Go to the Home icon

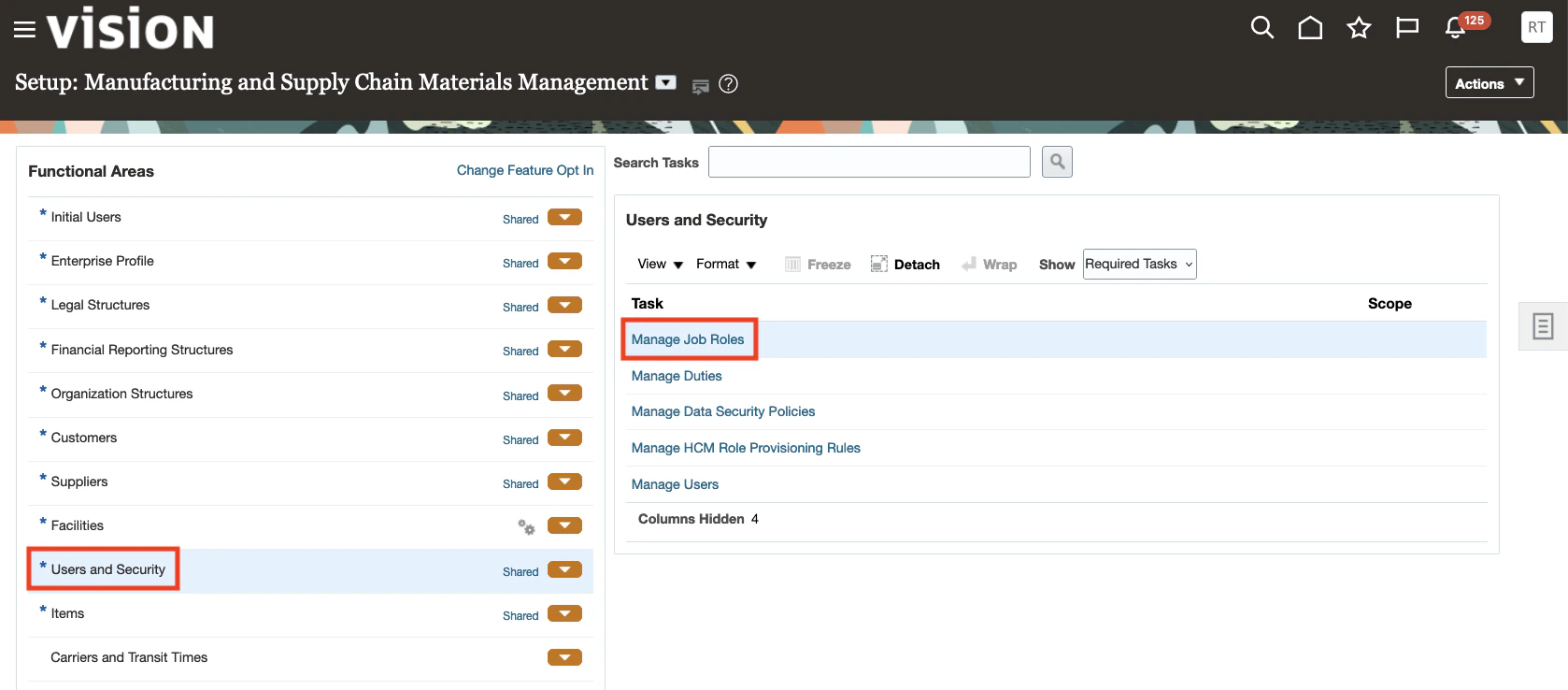click(x=1310, y=28)
